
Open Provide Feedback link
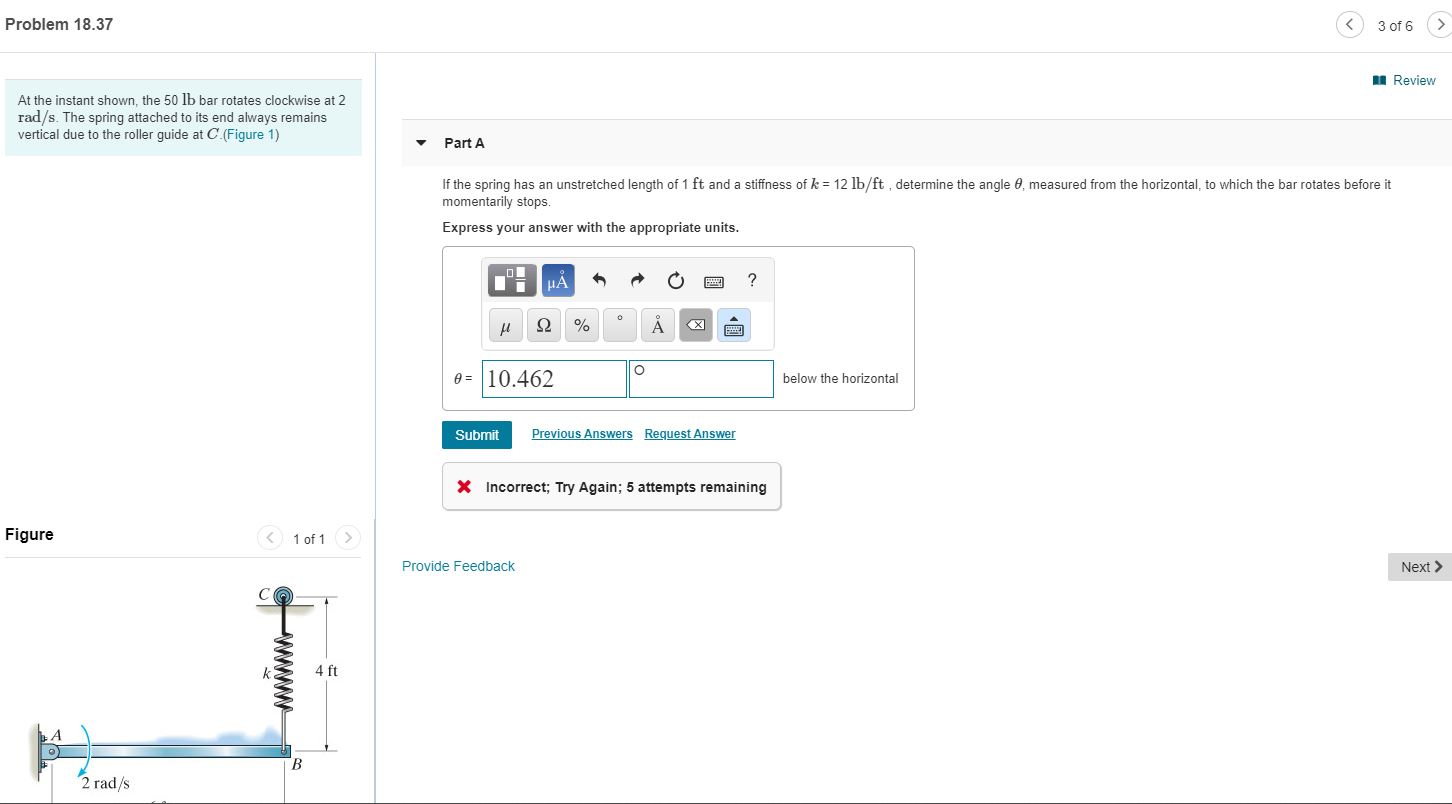pos(458,566)
